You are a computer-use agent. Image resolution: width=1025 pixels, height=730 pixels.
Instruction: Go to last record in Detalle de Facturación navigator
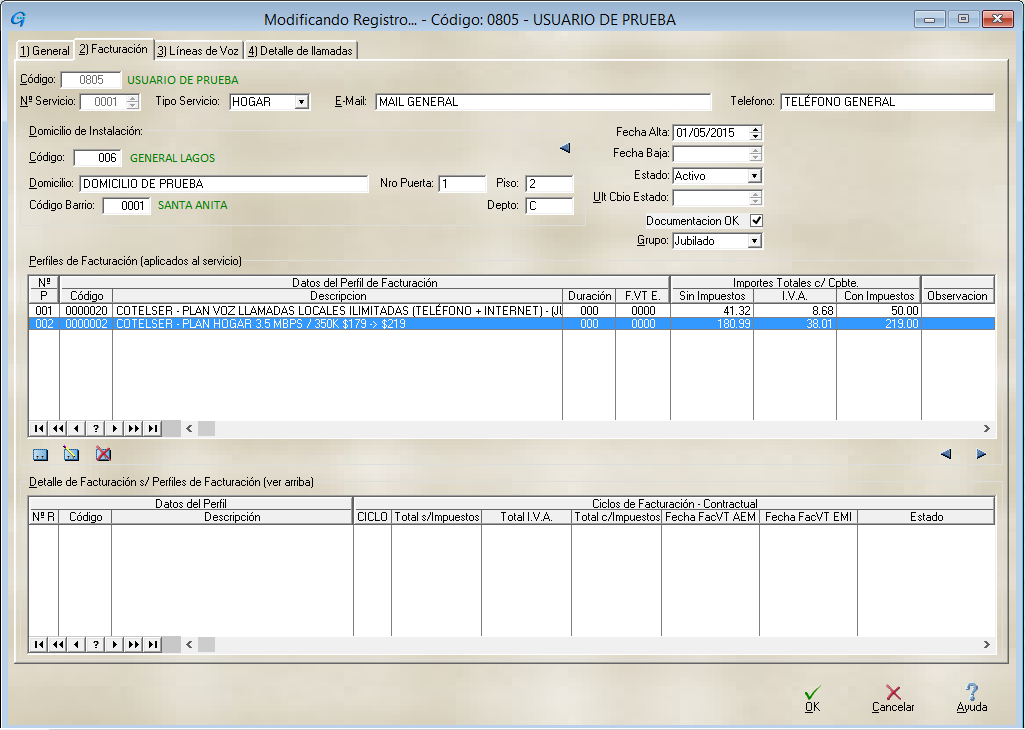pyautogui.click(x=152, y=644)
